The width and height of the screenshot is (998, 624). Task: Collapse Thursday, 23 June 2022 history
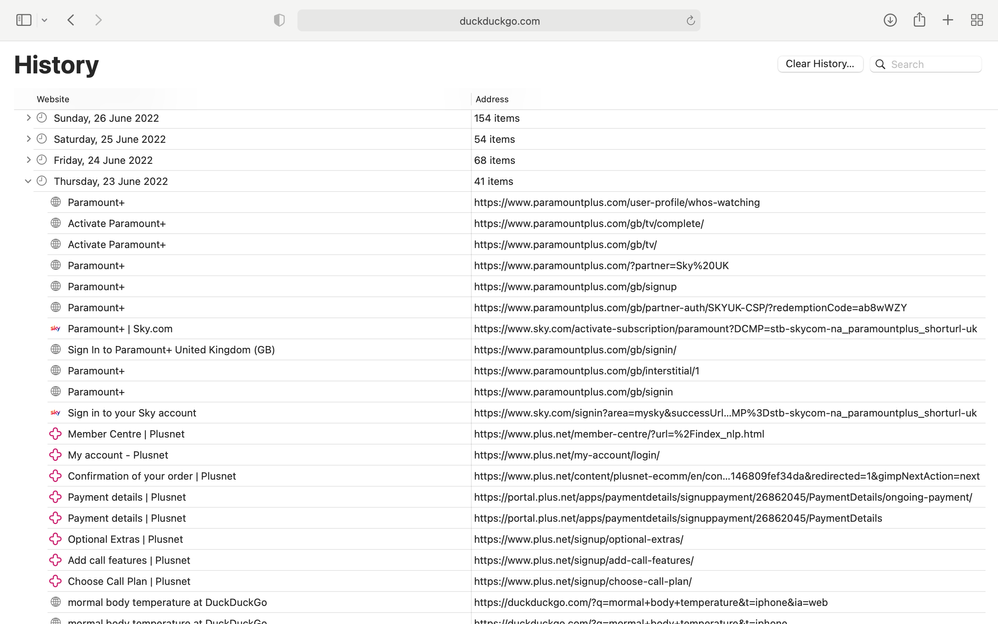click(27, 181)
